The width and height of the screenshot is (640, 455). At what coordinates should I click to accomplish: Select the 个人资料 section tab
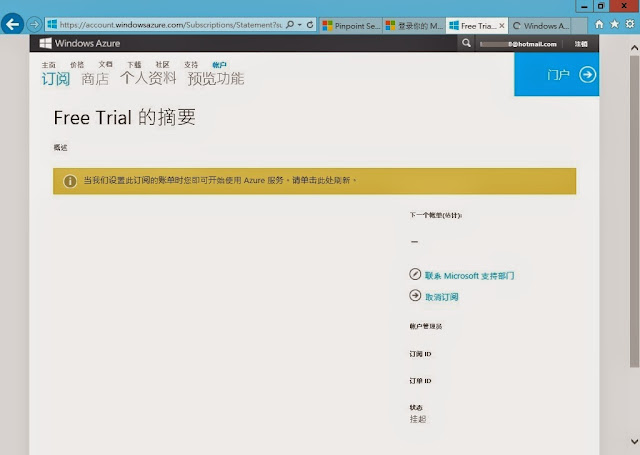point(148,78)
